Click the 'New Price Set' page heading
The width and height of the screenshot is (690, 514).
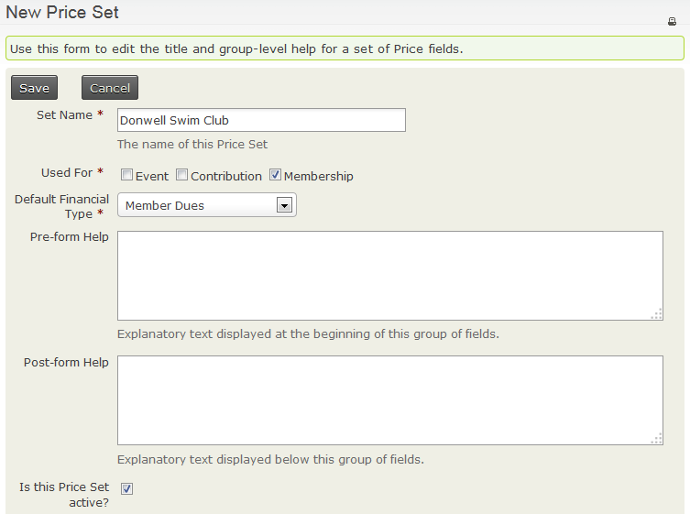[62, 13]
